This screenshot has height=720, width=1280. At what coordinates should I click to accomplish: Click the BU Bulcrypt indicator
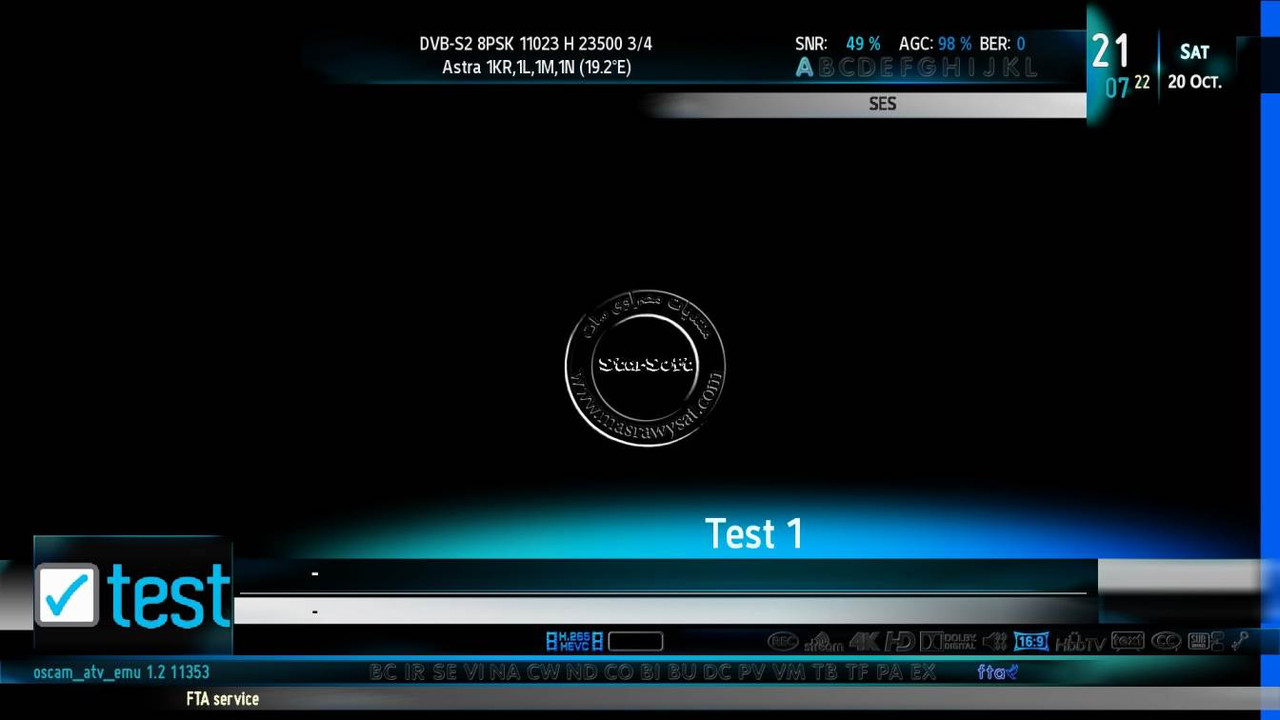[683, 672]
